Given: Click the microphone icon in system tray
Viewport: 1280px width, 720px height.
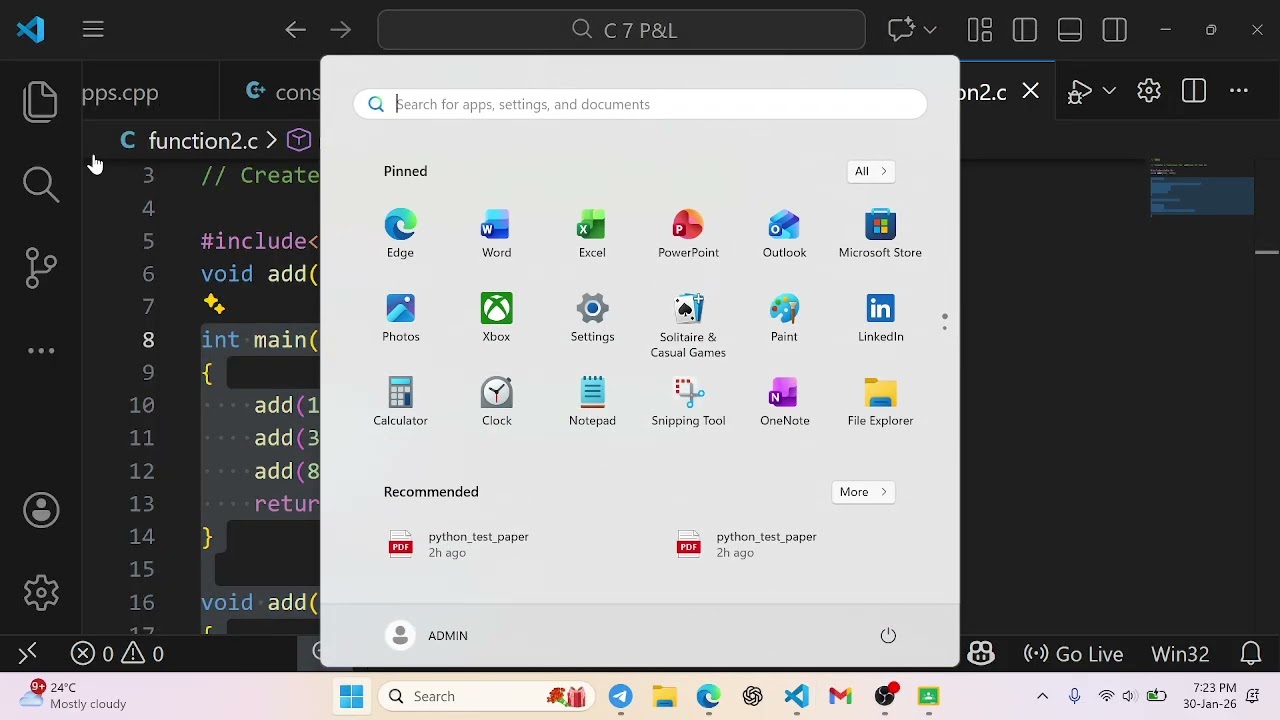Looking at the screenshot, I should 1075,696.
